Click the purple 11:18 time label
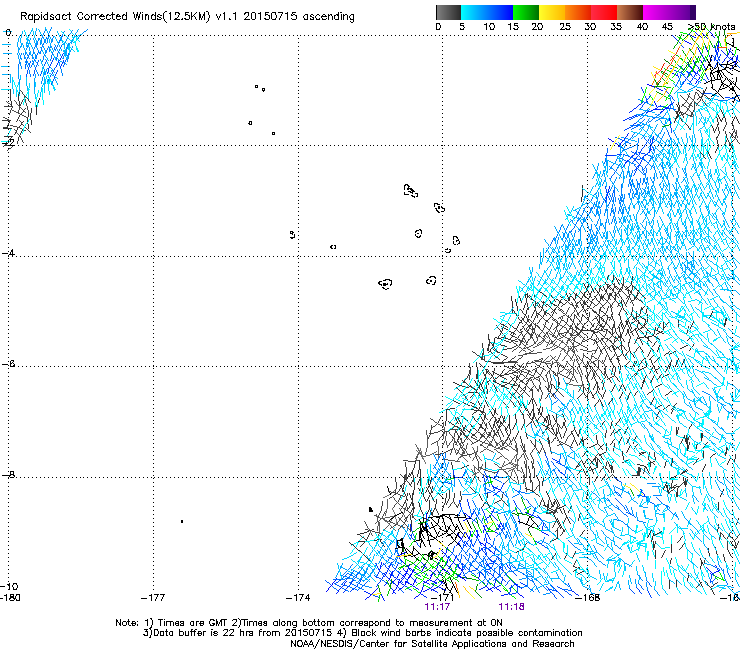This screenshot has height=650, width=740. (512, 607)
